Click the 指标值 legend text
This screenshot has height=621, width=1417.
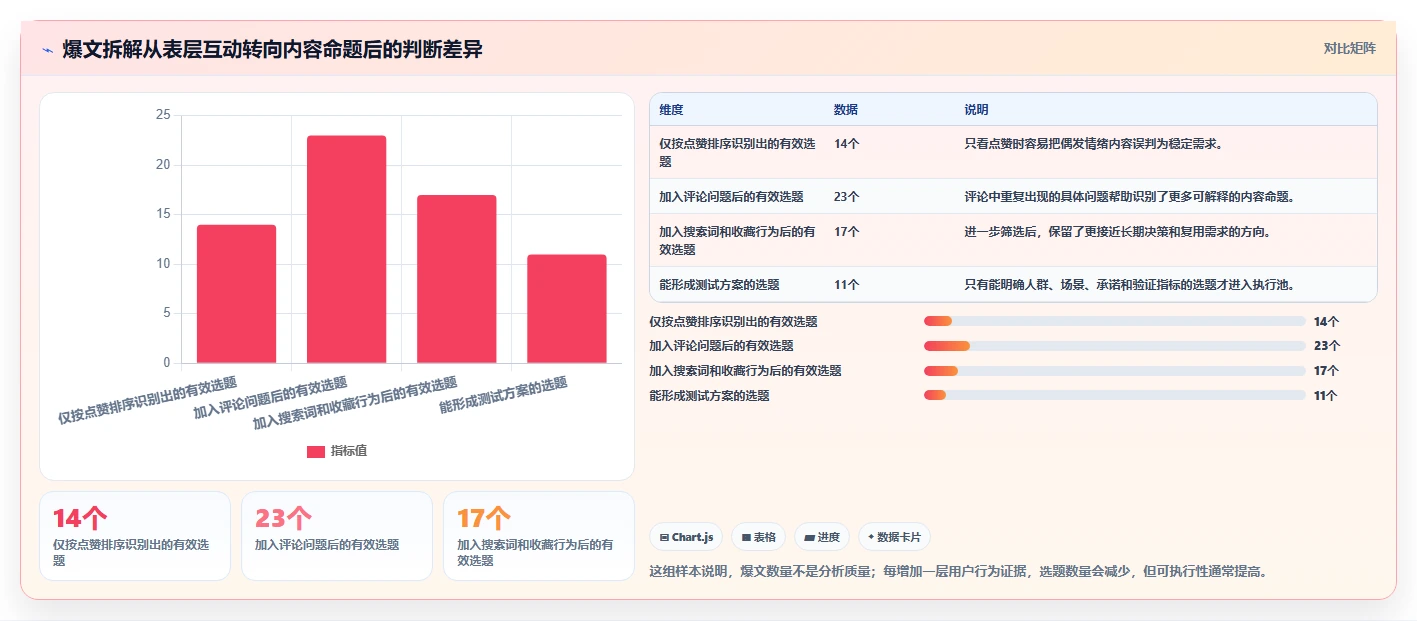click(349, 451)
